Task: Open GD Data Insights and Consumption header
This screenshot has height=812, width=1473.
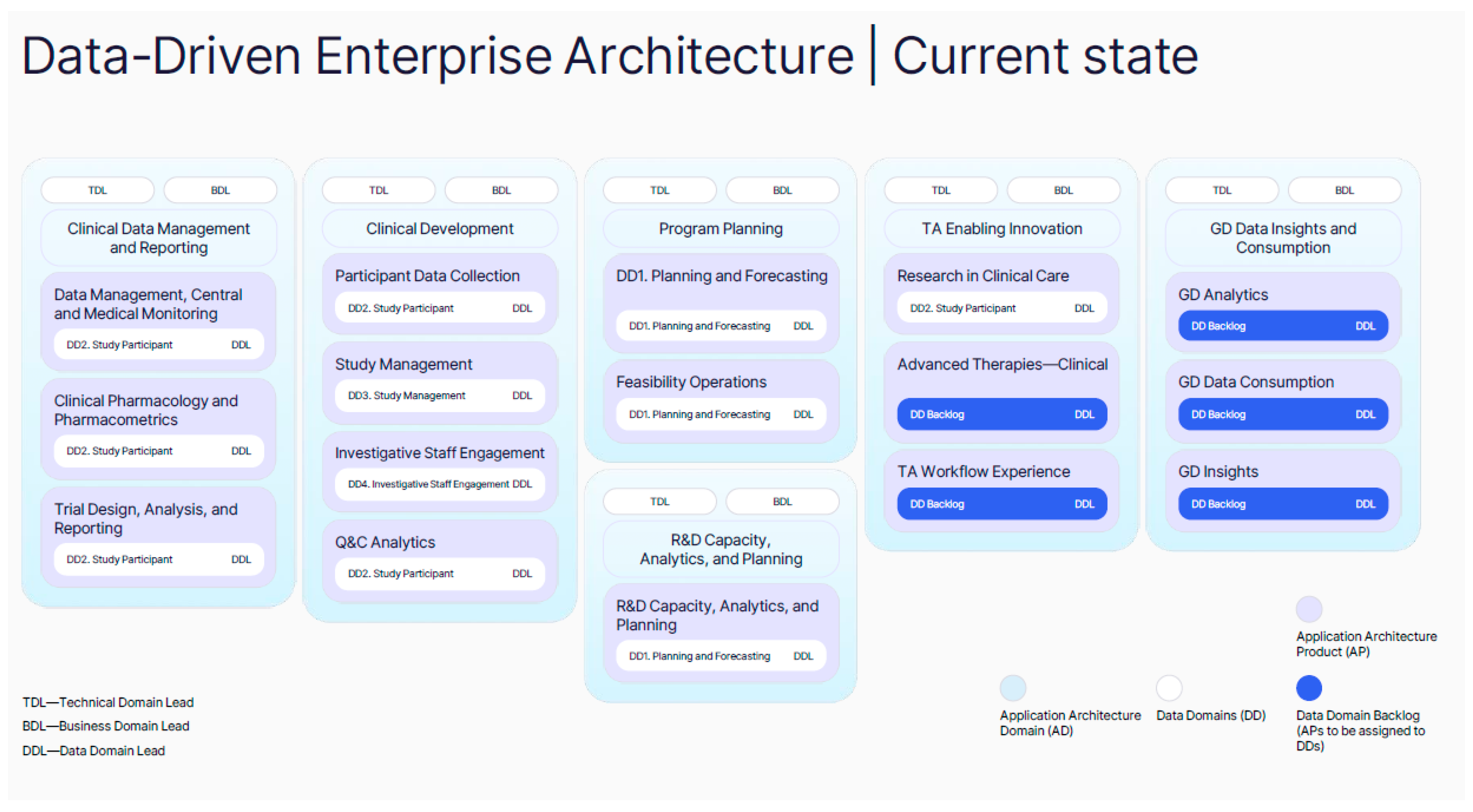Action: pyautogui.click(x=1283, y=238)
